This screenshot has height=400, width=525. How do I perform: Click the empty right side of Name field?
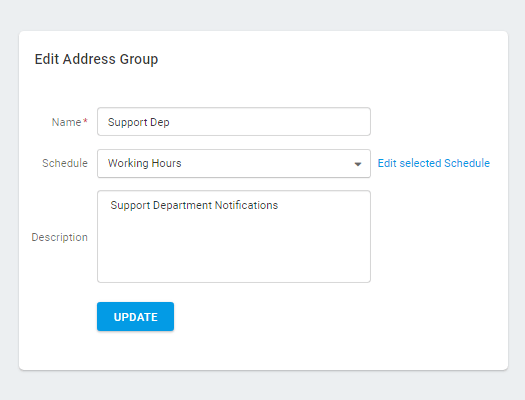[285, 122]
